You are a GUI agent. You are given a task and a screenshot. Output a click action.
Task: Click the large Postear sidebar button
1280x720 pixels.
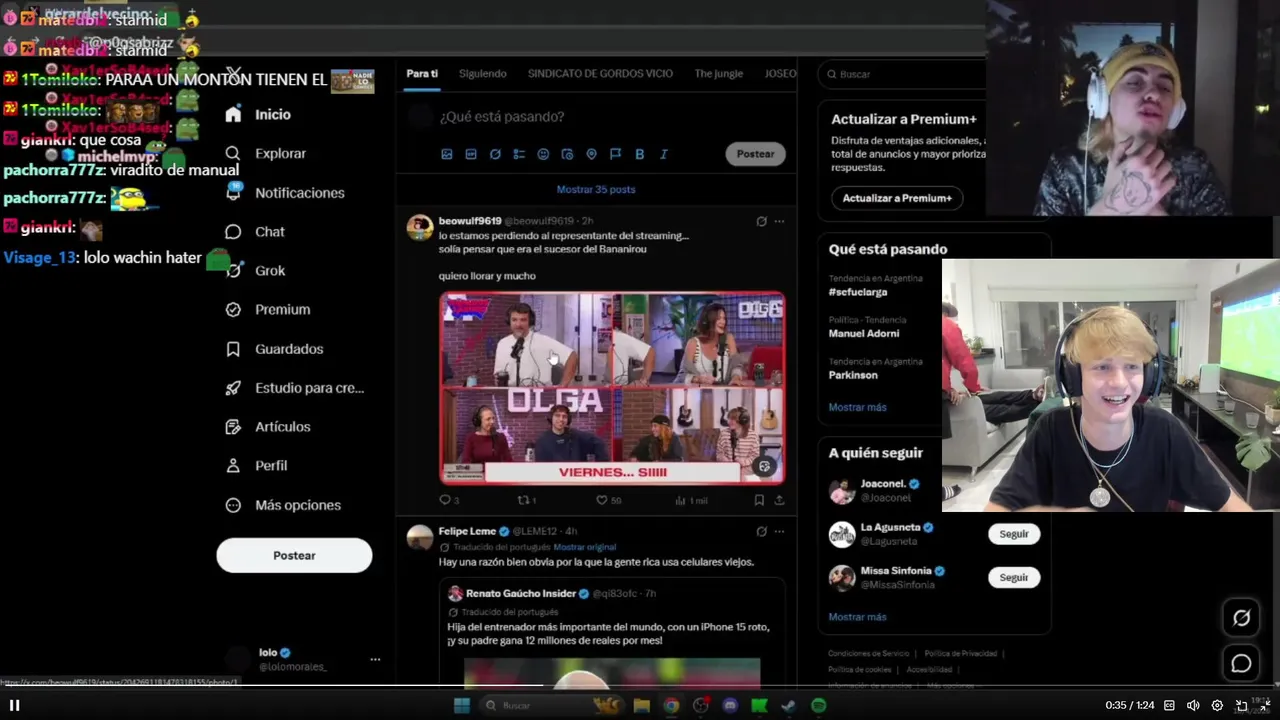294,555
